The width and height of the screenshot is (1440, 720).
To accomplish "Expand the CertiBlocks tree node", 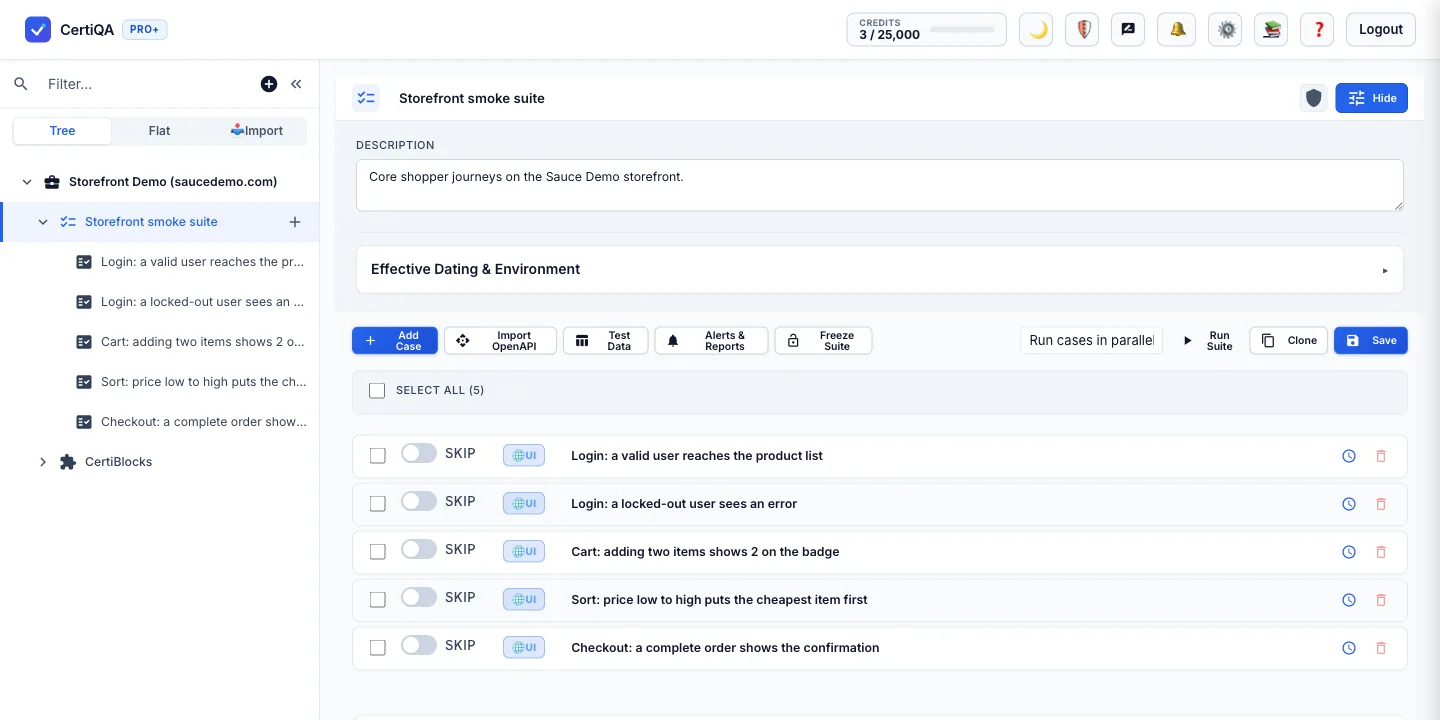I will pyautogui.click(x=43, y=462).
